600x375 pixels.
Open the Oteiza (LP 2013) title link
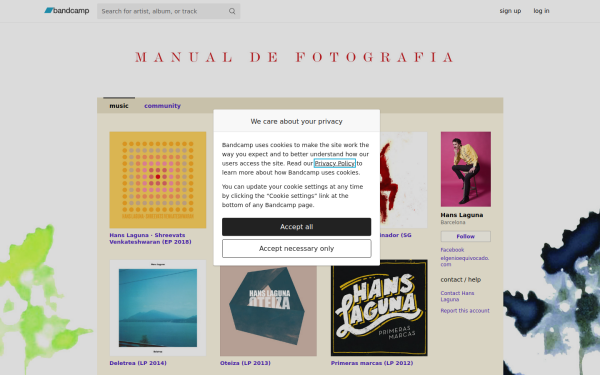(x=245, y=363)
